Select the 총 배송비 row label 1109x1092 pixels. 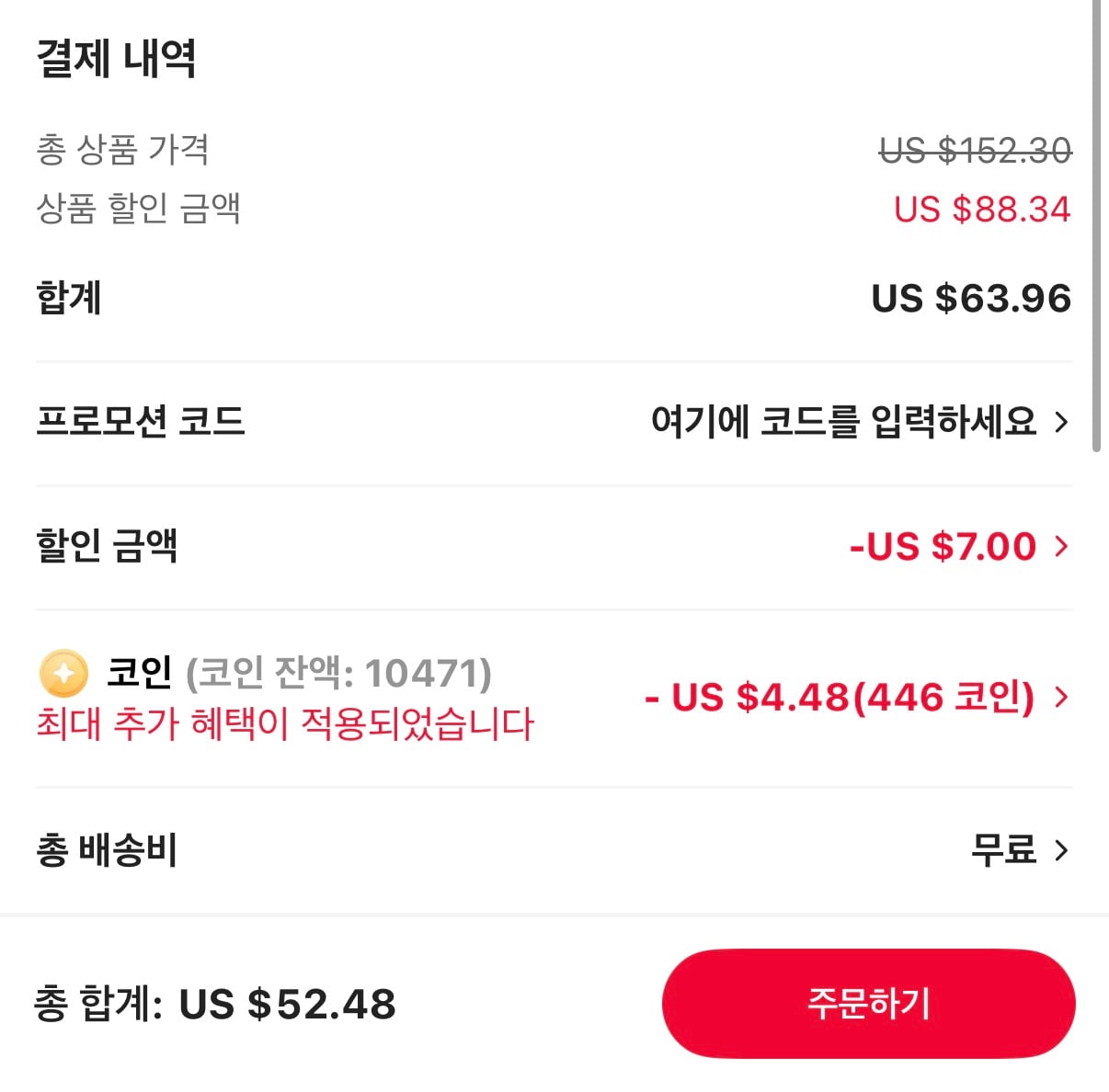point(107,849)
